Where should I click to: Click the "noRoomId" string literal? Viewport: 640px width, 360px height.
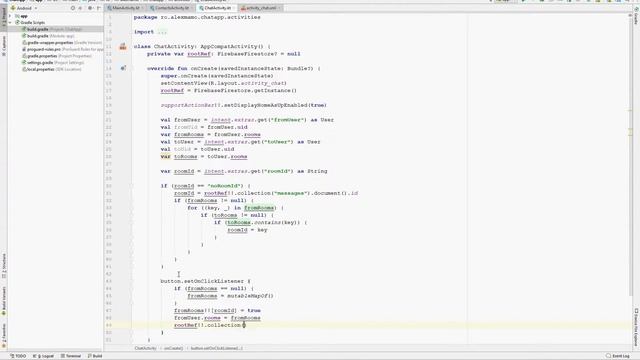[225, 186]
